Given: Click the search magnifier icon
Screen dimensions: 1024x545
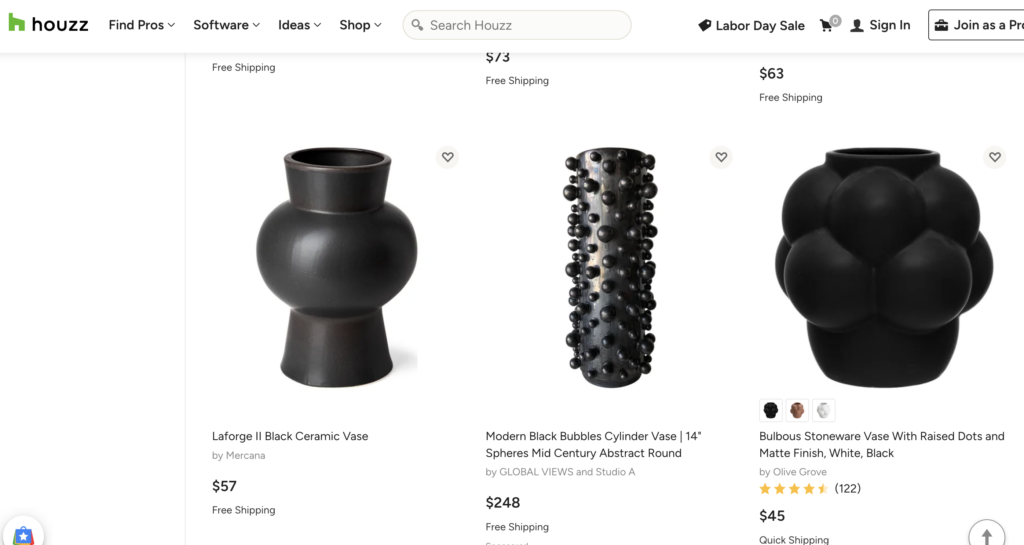Looking at the screenshot, I should click(417, 25).
